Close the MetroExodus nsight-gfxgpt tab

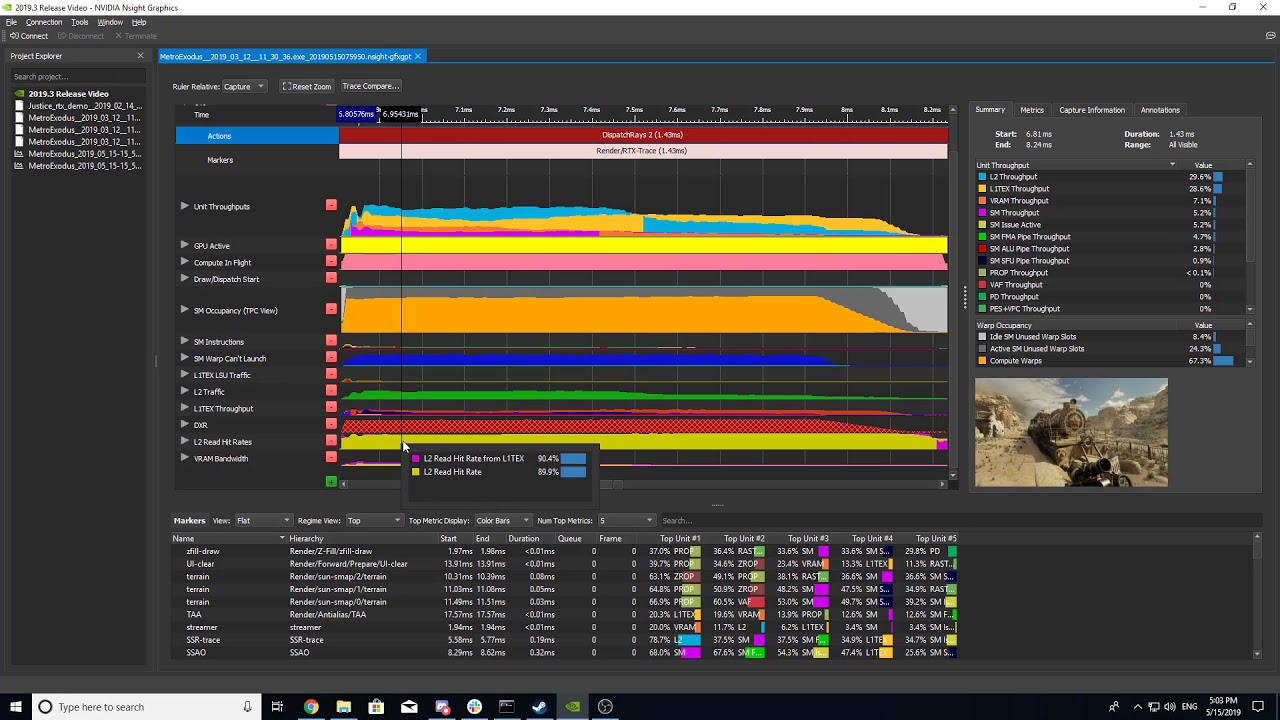(418, 56)
